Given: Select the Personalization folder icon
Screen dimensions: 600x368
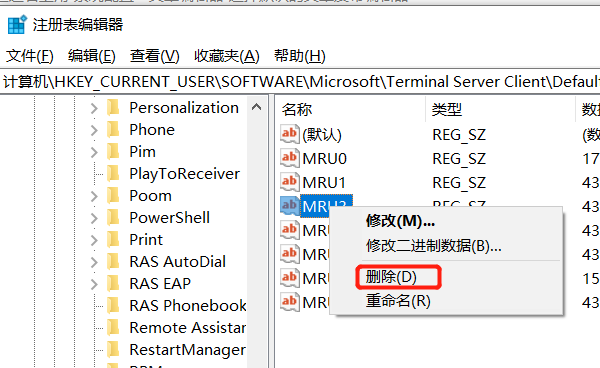Looking at the screenshot, I should 113,107.
